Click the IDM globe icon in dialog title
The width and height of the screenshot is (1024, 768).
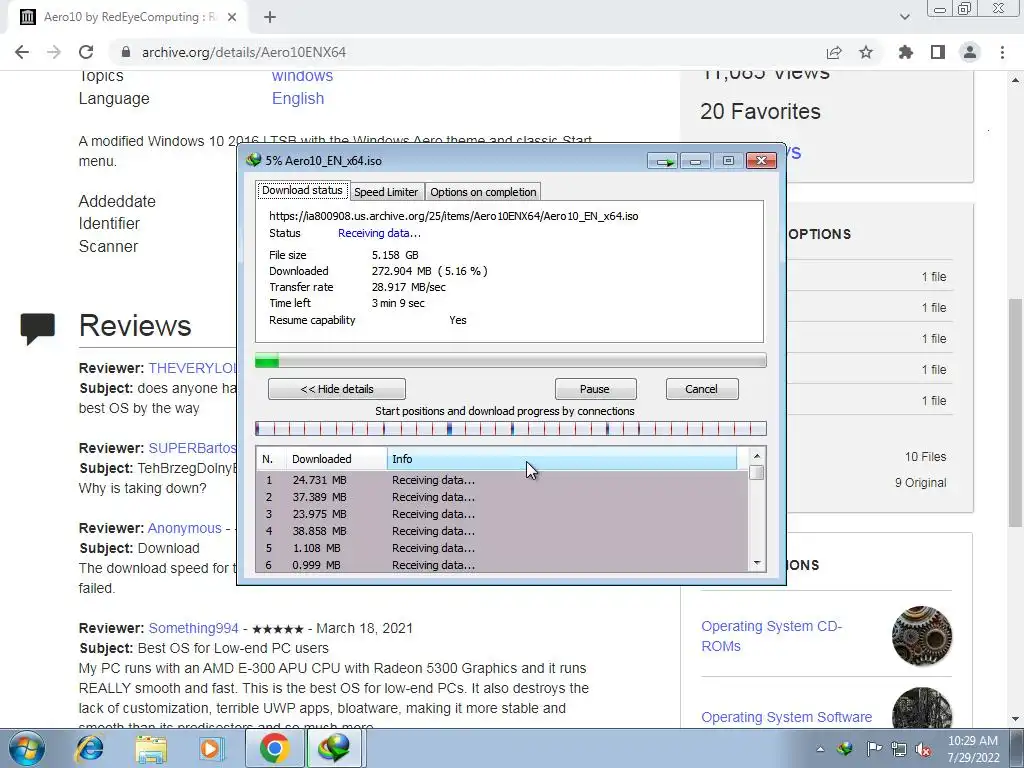coord(253,160)
